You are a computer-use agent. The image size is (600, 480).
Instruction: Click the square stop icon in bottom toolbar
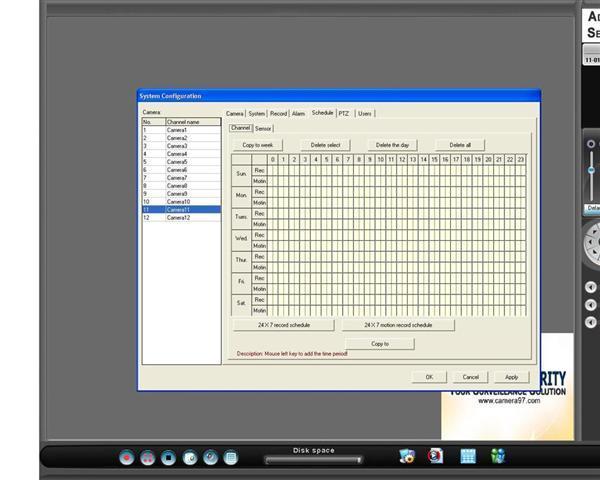pos(169,457)
